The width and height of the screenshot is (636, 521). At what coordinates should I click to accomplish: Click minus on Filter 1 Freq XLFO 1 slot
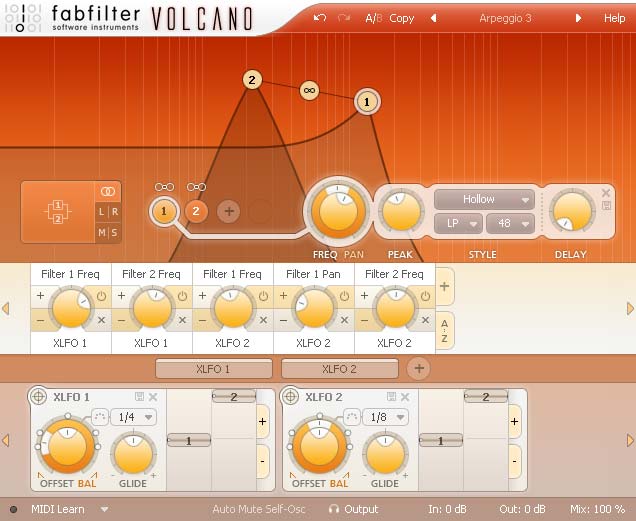click(40, 320)
